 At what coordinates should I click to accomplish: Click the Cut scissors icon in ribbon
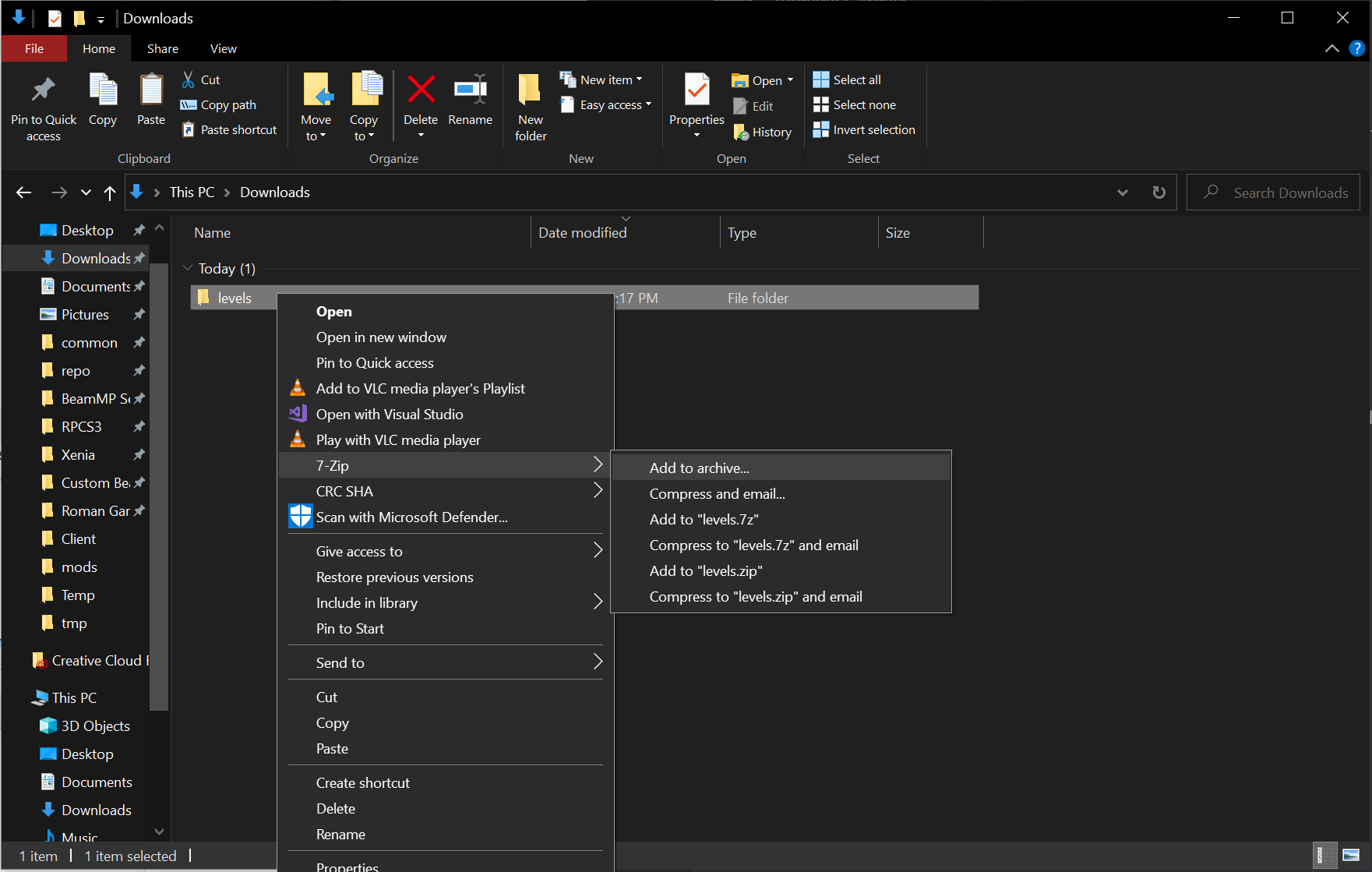188,79
